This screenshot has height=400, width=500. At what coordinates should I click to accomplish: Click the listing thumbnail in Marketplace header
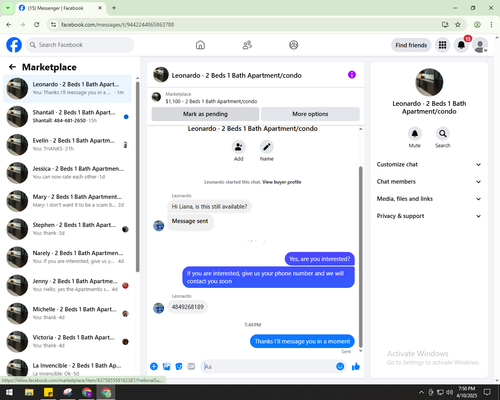coord(156,97)
